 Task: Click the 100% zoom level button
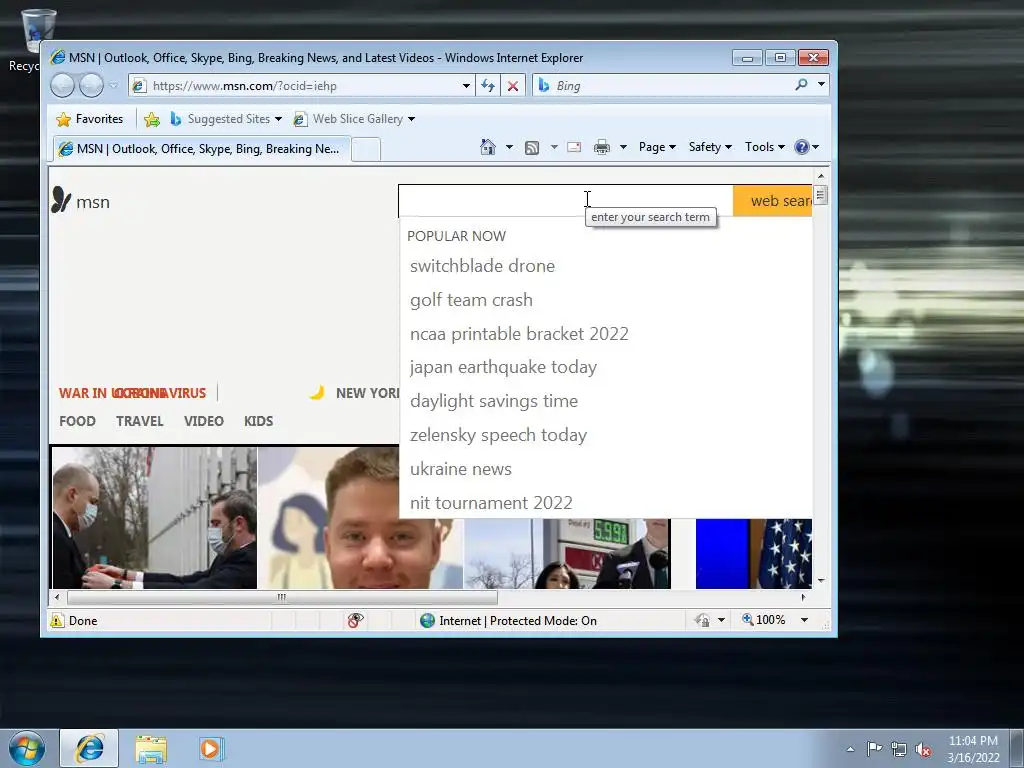pyautogui.click(x=763, y=620)
